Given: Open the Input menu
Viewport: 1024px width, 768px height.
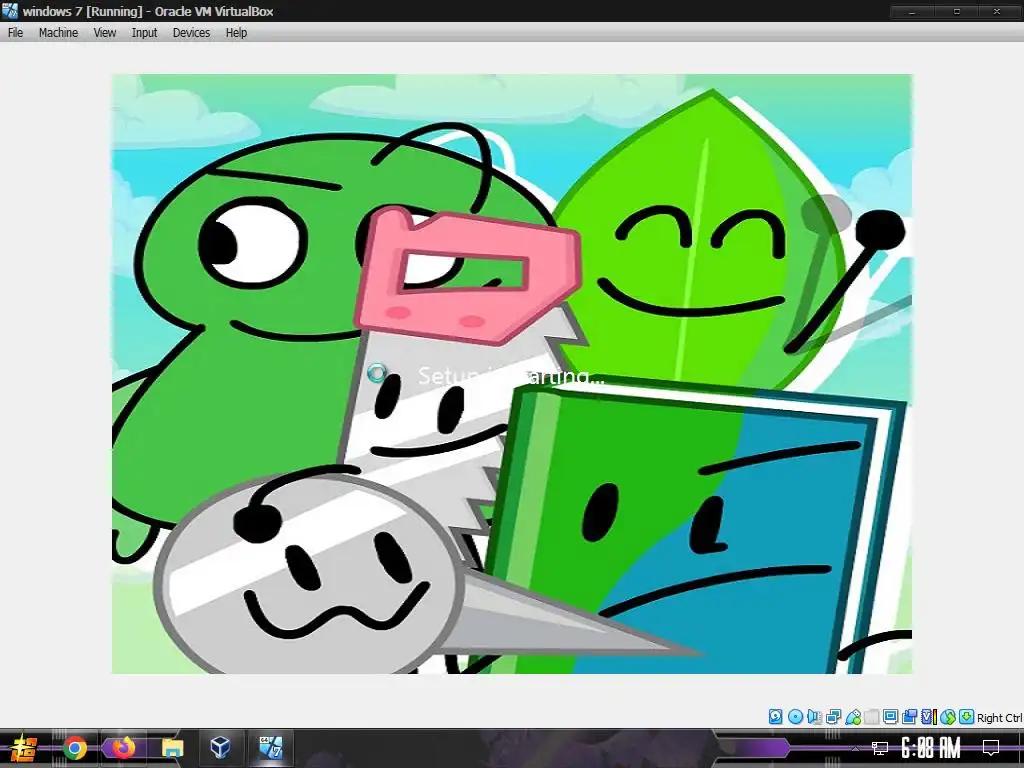Looking at the screenshot, I should (x=144, y=33).
